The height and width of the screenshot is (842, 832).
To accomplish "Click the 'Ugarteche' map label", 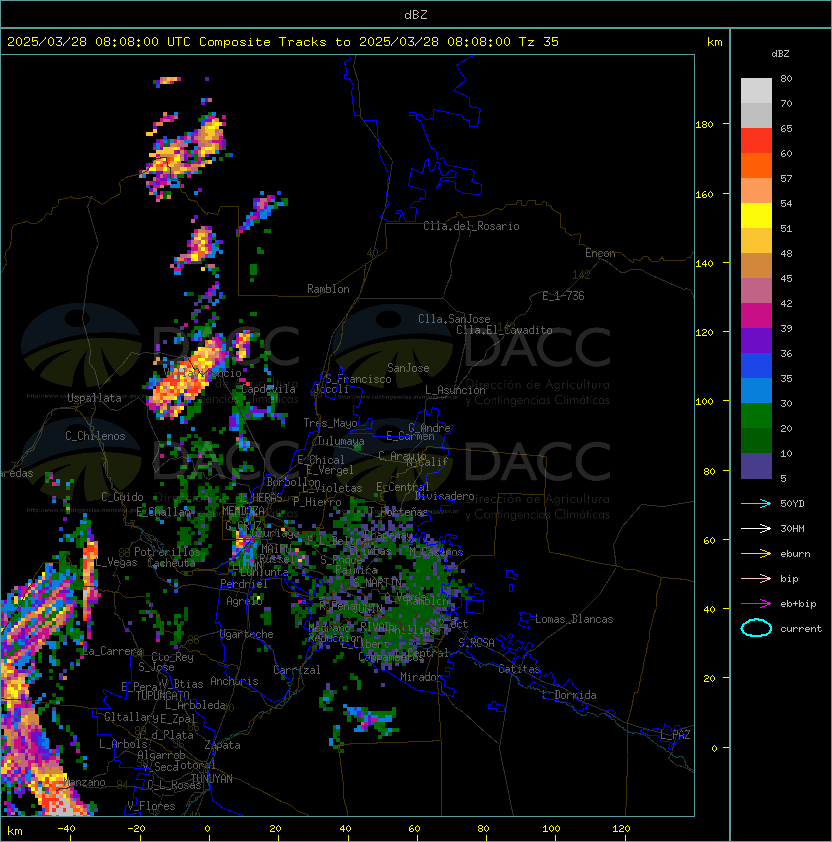I will click(247, 634).
